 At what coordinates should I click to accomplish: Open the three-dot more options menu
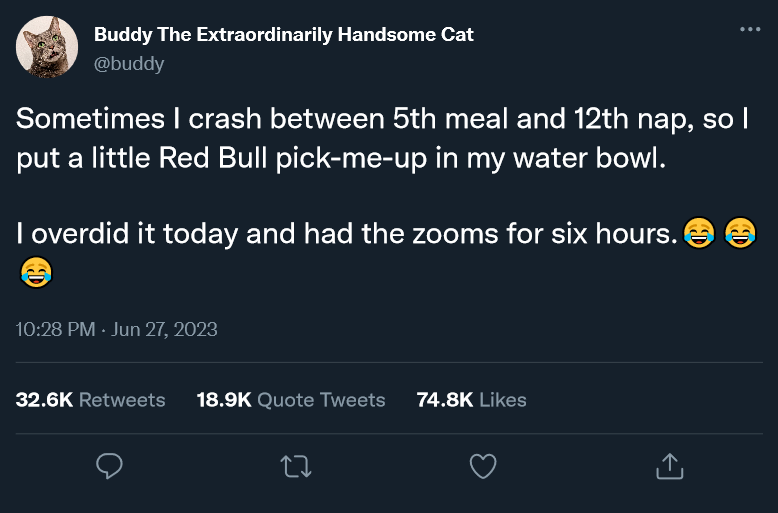[x=750, y=29]
